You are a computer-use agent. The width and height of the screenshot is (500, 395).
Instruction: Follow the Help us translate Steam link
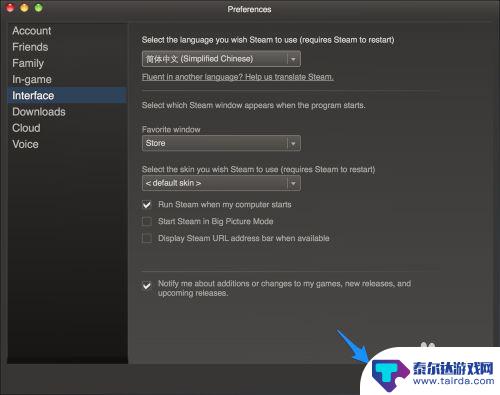click(238, 77)
